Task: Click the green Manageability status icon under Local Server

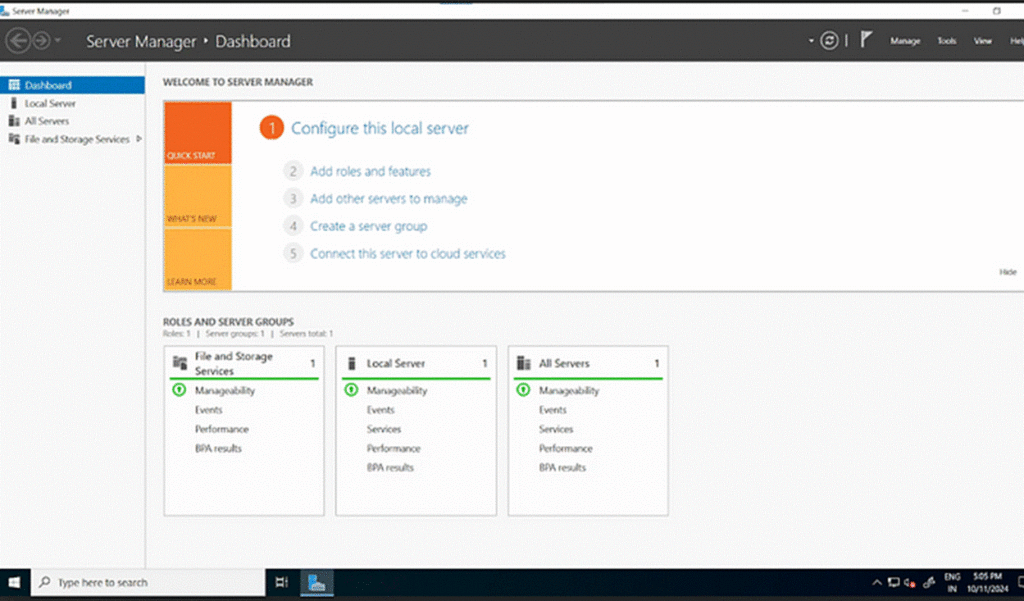Action: pos(351,390)
